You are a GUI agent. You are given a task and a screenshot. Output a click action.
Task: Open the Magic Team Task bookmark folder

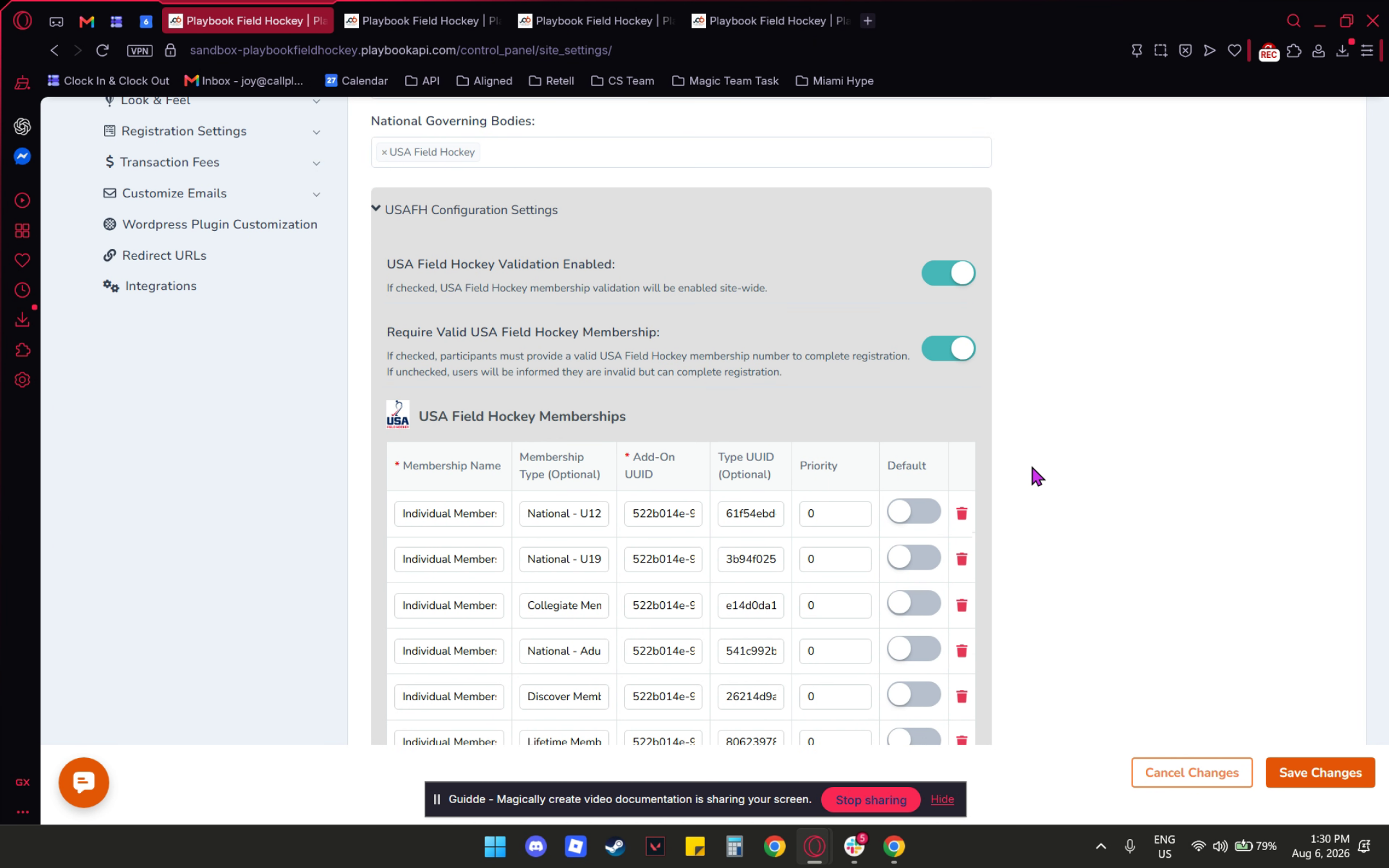point(725,81)
